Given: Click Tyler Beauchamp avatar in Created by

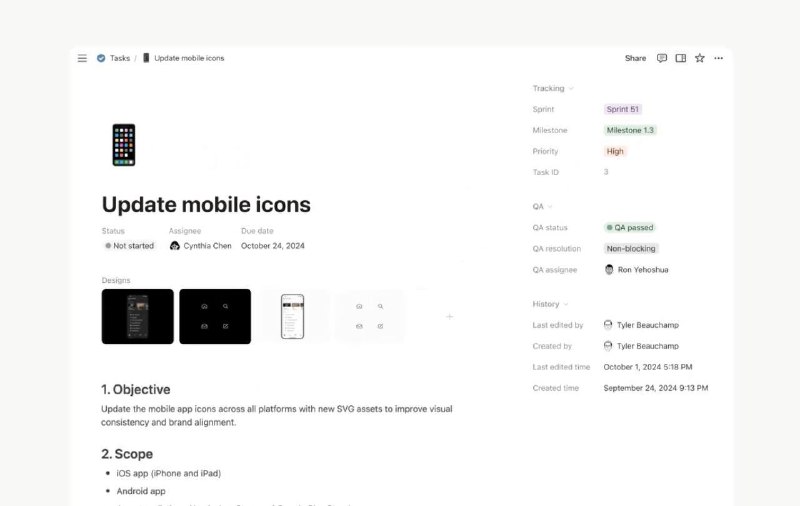Looking at the screenshot, I should click(608, 346).
